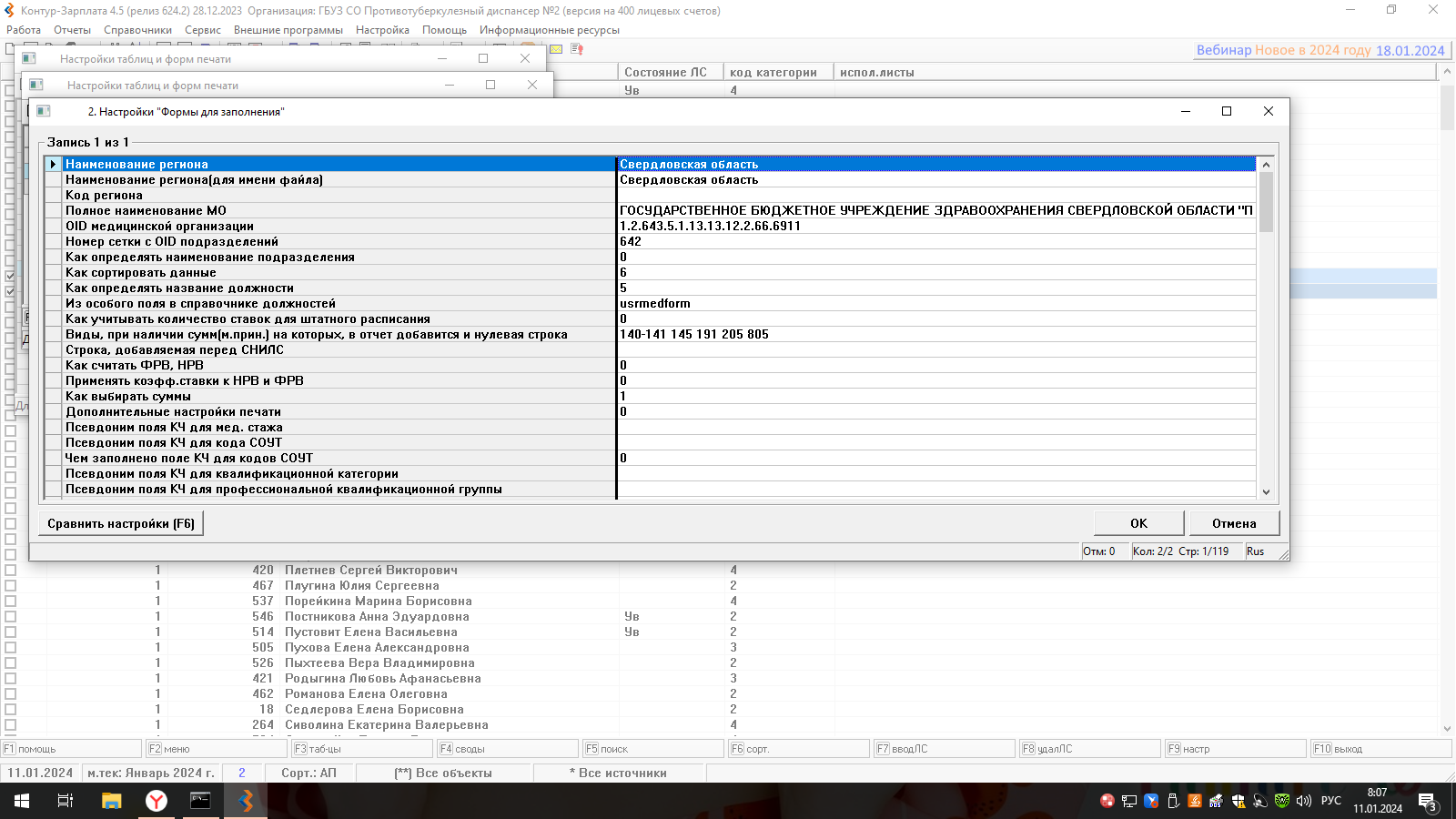Tick the checkbox for Плугина Юлия Сергеевна

[11, 585]
